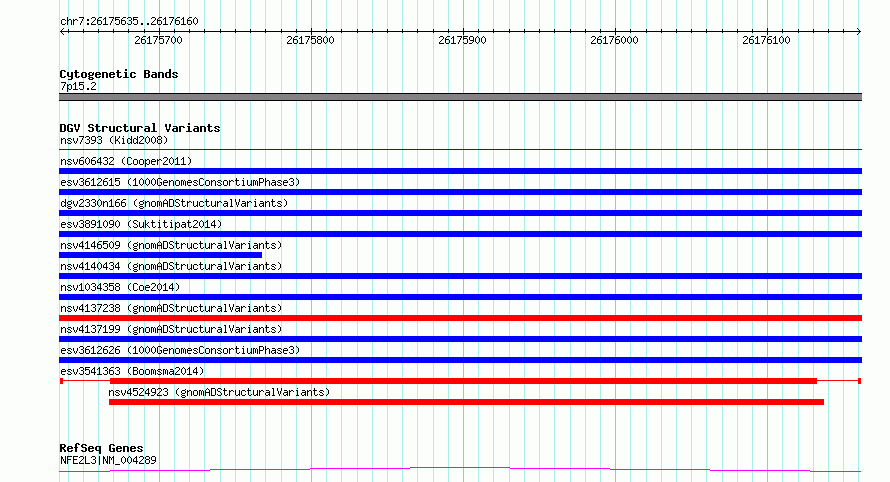Click the dgv2330n166 (gnomADStructuralVariants) label
The image size is (890, 482).
pyautogui.click(x=174, y=203)
